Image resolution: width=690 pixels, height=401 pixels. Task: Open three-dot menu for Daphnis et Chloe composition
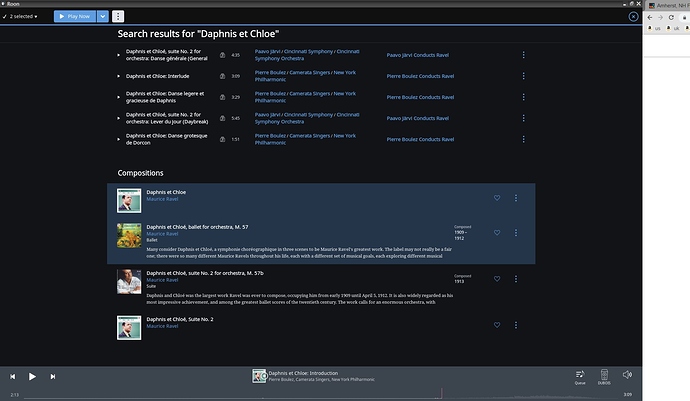516,198
